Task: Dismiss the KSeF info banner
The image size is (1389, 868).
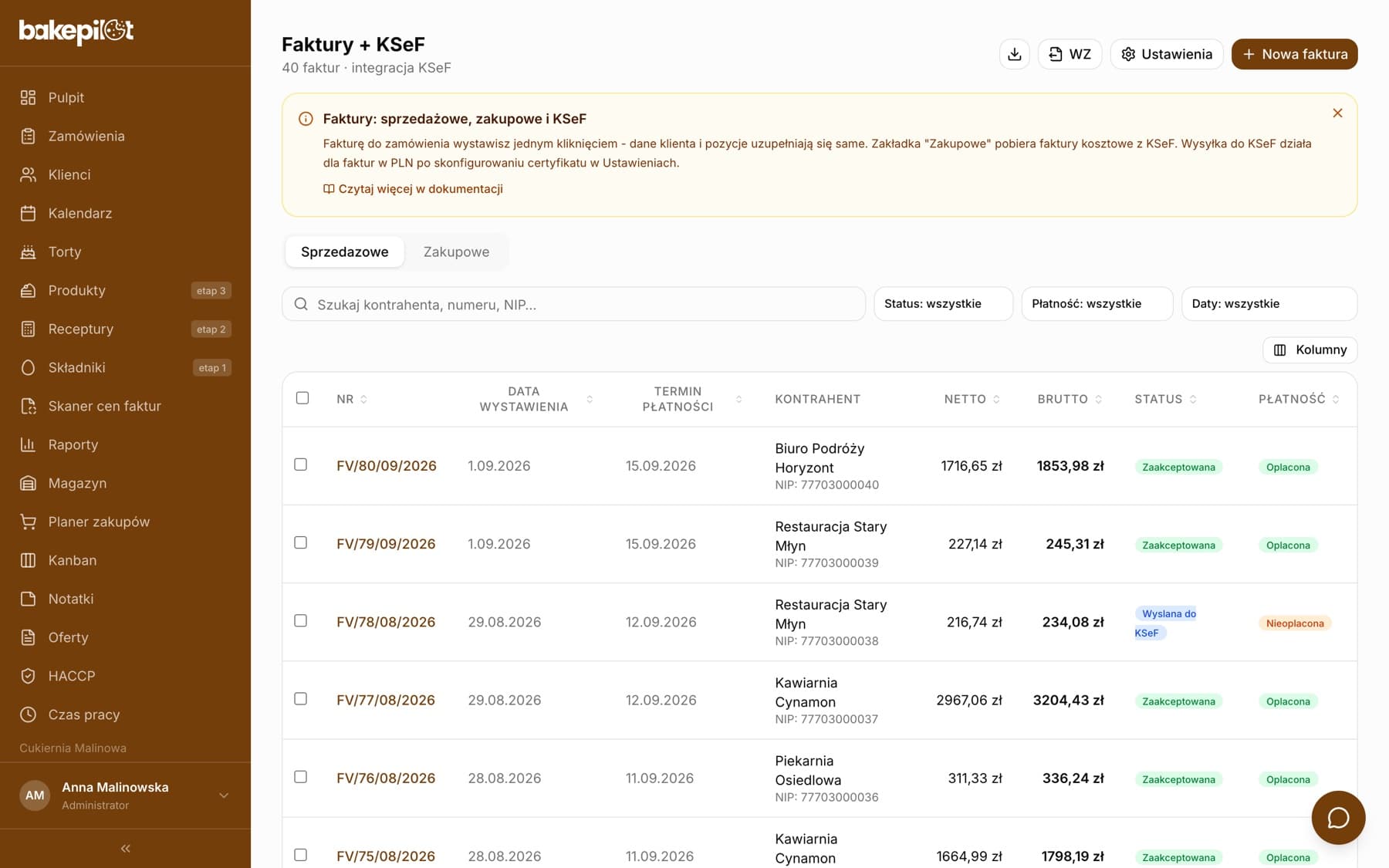Action: coord(1337,113)
